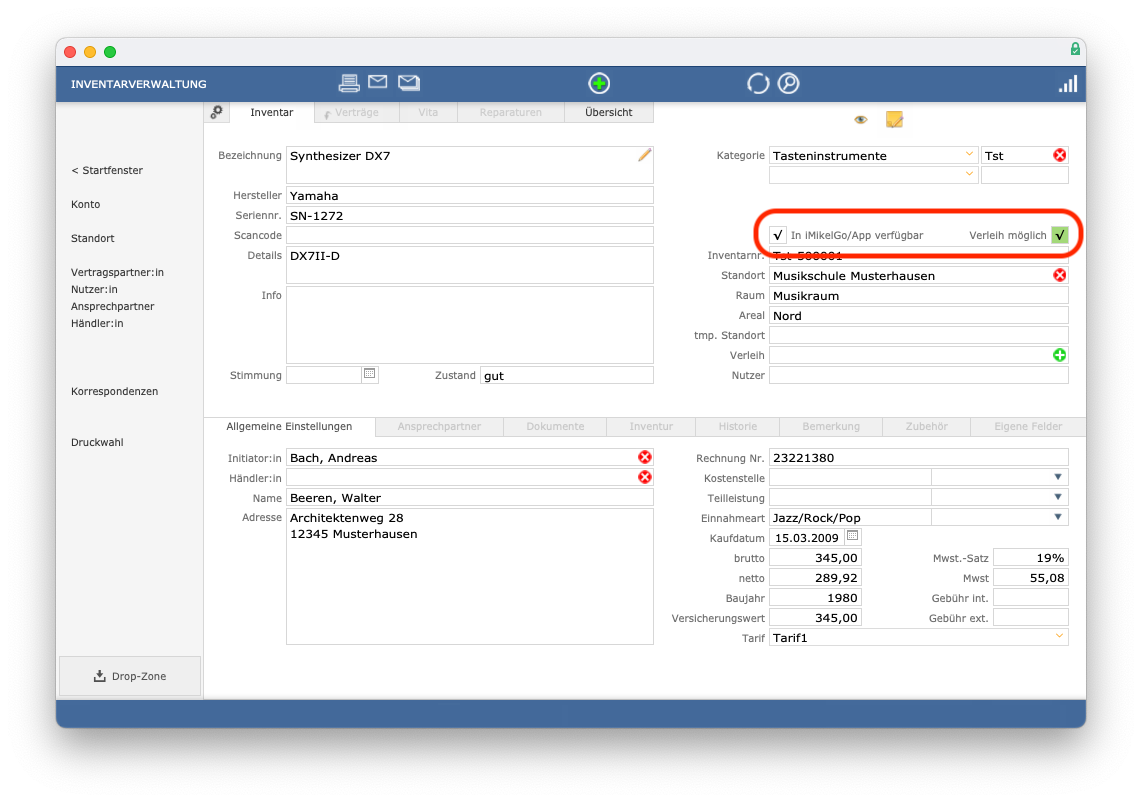This screenshot has height=802, width=1142.
Task: Click the Mwst.-Satz field 19%
Action: [1031, 558]
